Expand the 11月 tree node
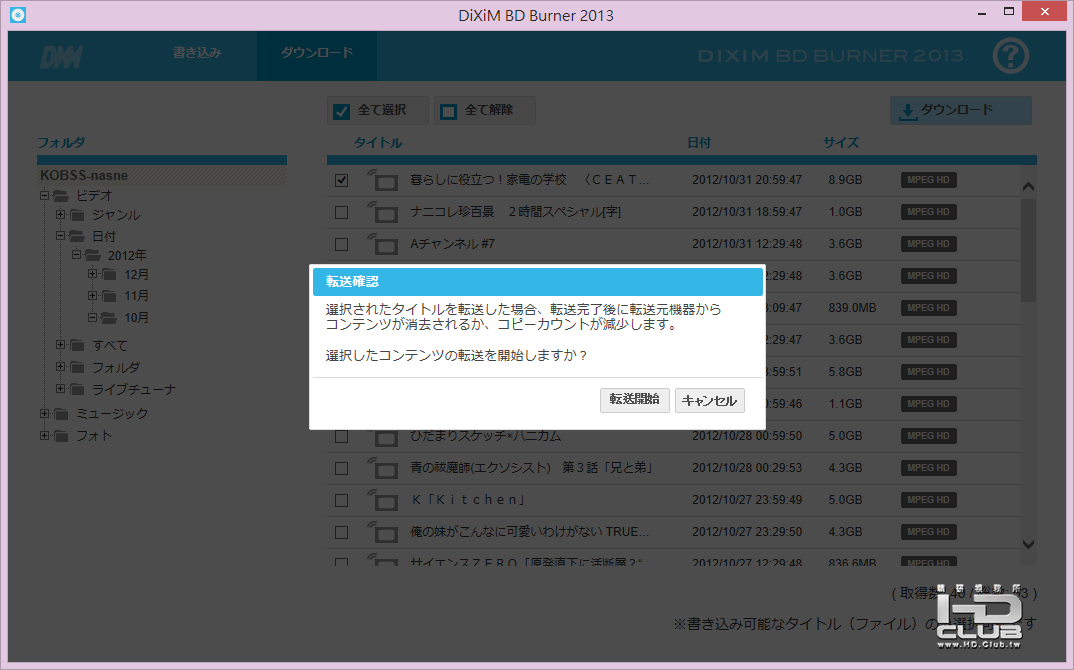 (x=92, y=295)
